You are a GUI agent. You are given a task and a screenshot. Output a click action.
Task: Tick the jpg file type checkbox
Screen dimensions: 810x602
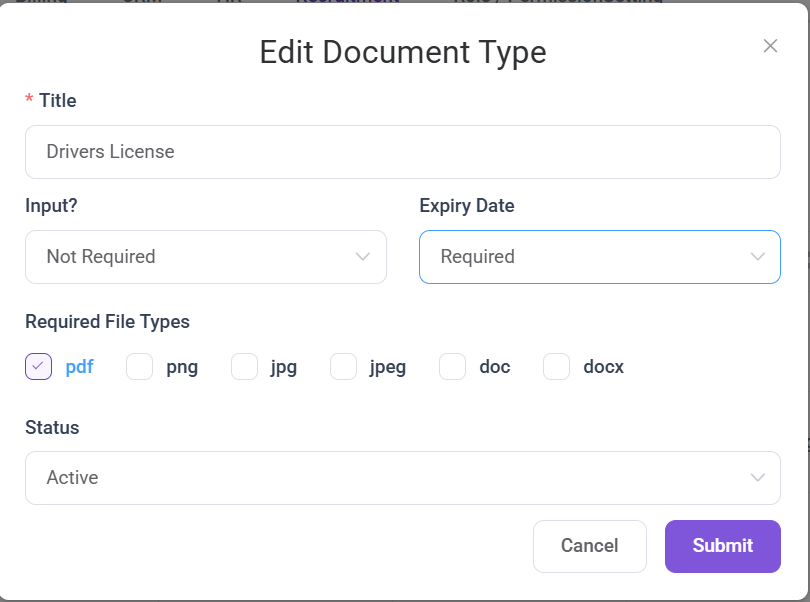tap(244, 367)
